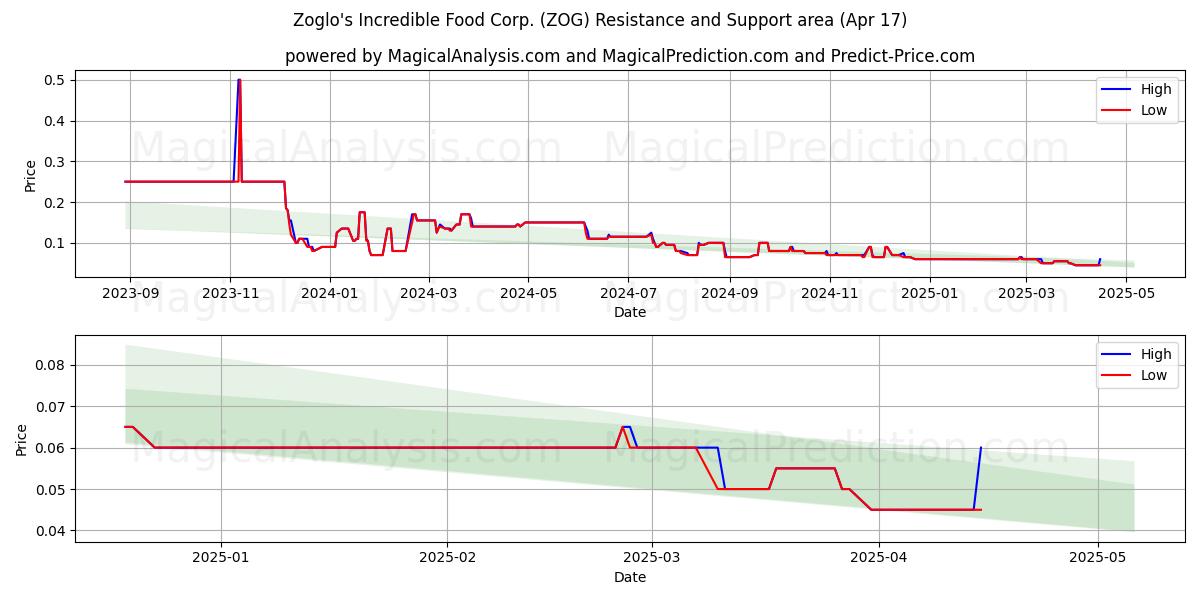Click the 2025-01 tick label in top chart

point(929,293)
